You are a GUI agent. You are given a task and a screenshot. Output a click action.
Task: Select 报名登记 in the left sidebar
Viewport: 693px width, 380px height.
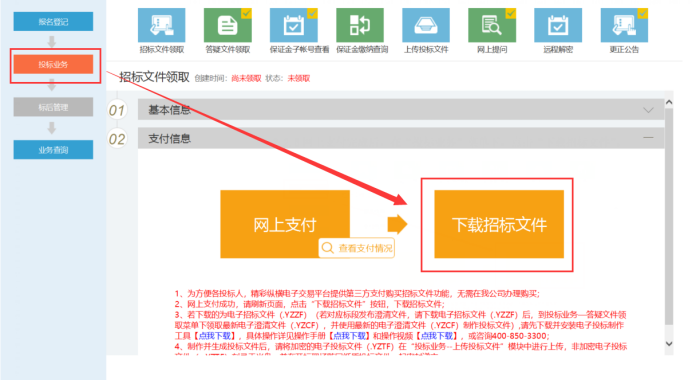coord(53,22)
